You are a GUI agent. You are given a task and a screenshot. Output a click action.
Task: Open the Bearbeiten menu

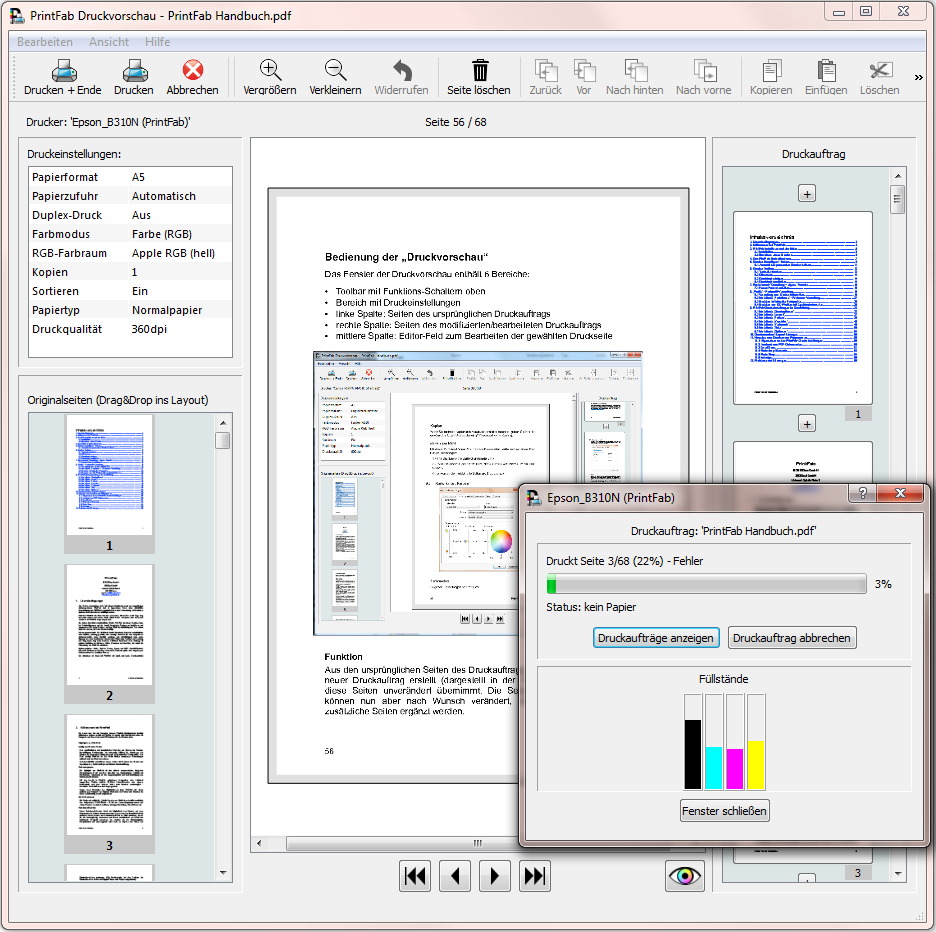coord(45,42)
